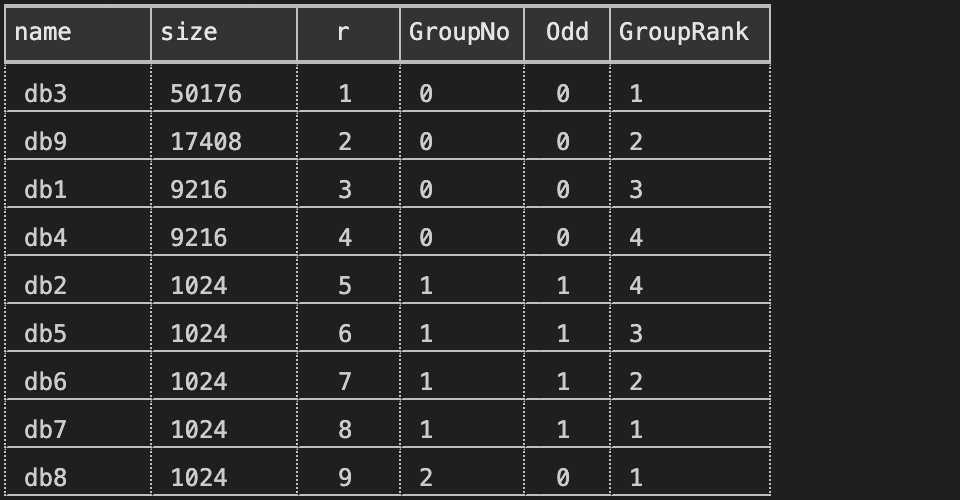
Task: Click the 50176 size cell
Action: pyautogui.click(x=224, y=88)
